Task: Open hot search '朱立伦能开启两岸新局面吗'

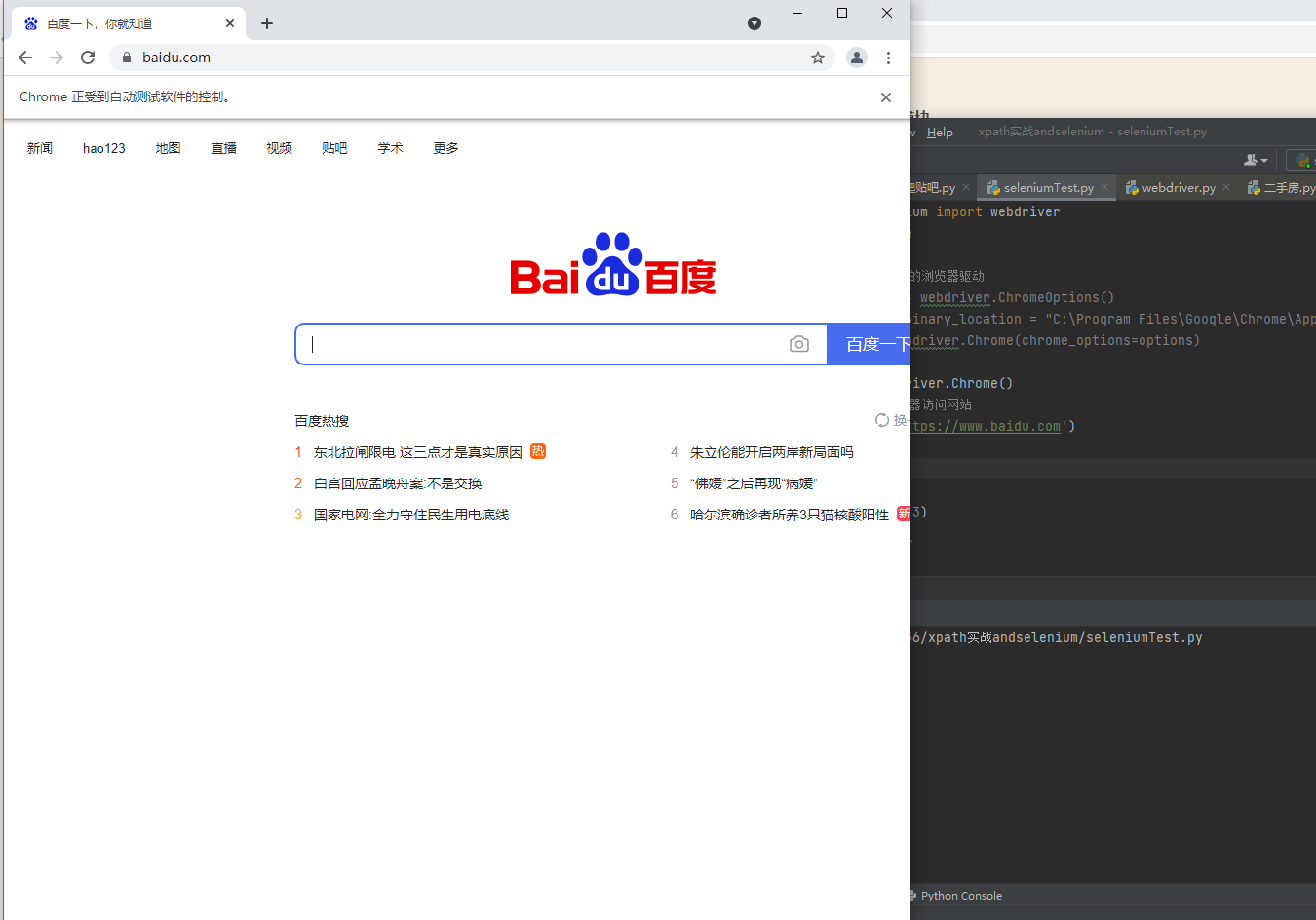Action: coord(772,452)
